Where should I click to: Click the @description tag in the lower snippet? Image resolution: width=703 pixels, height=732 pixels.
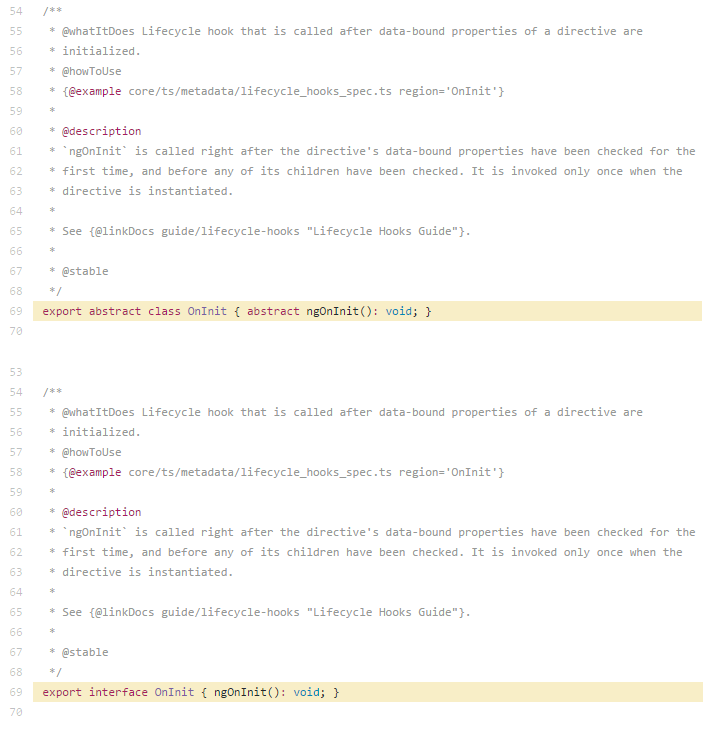pos(101,512)
